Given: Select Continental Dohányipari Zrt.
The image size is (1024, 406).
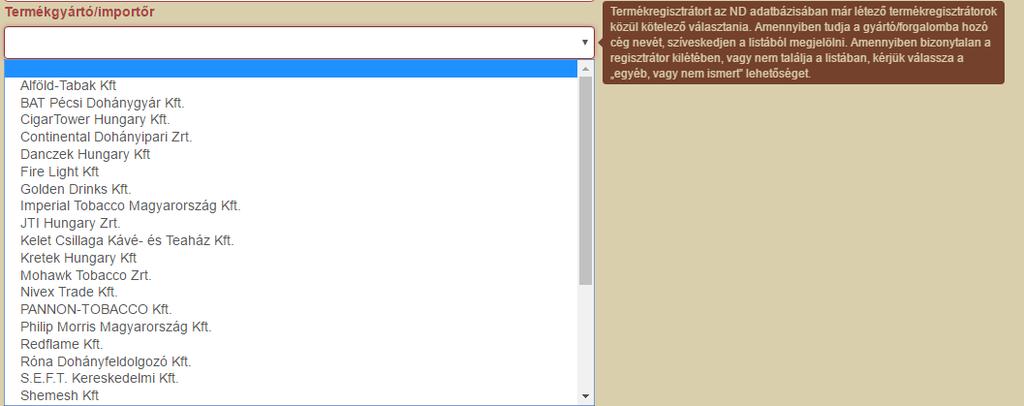Looking at the screenshot, I should point(106,137).
